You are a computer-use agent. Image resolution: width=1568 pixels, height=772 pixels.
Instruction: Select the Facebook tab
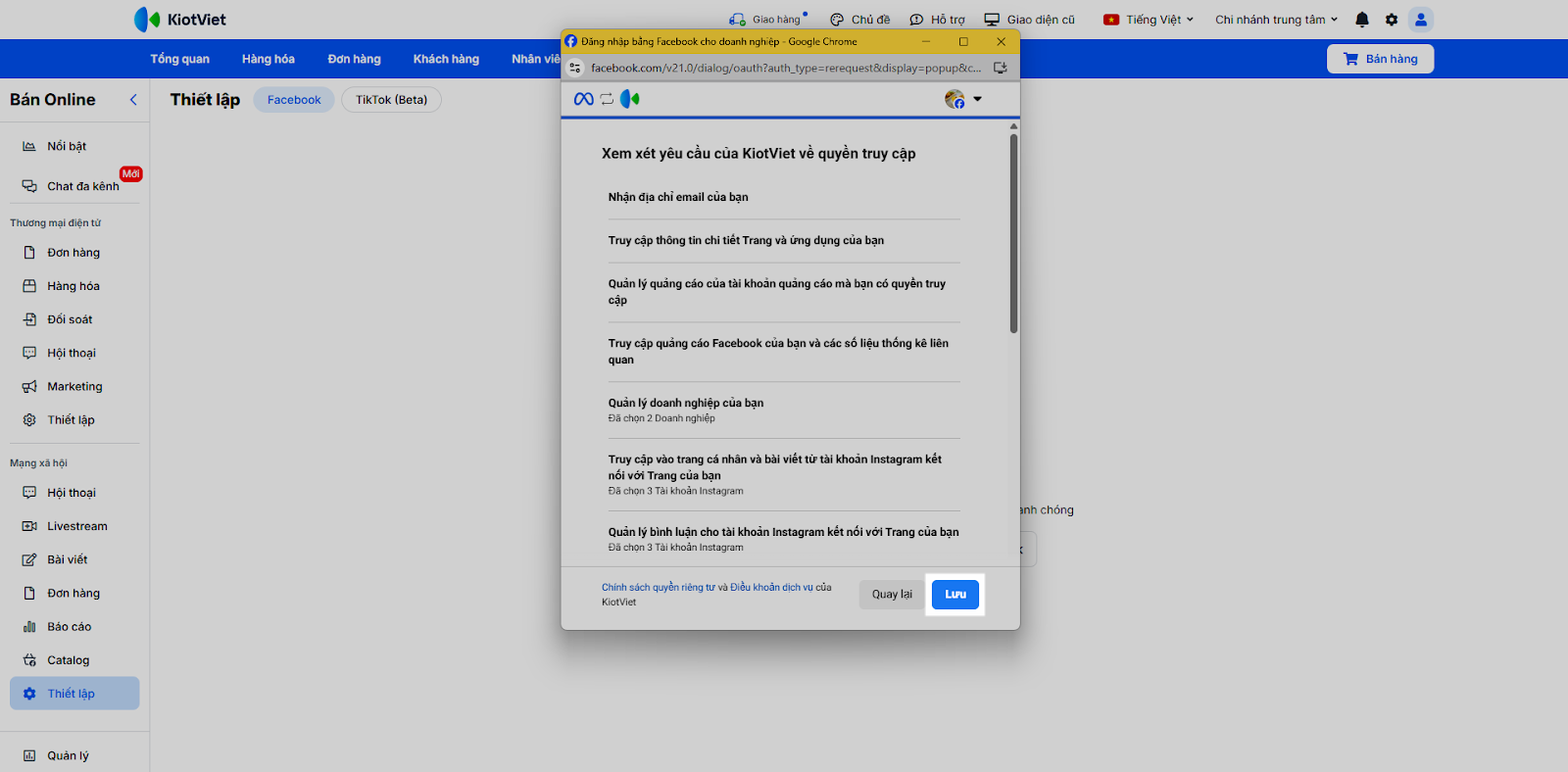click(294, 100)
